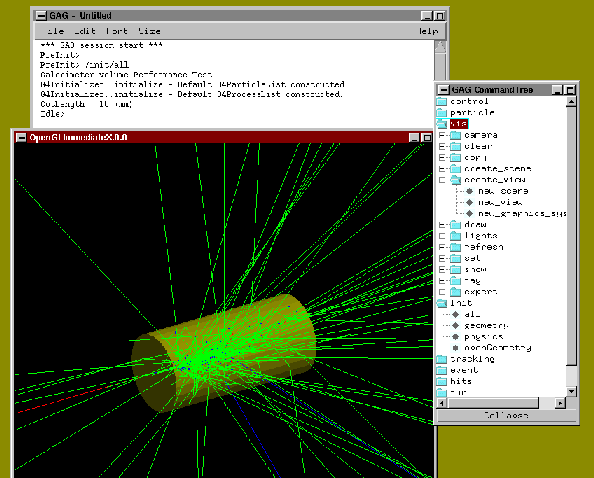Screen dimensions: 594x478
Task: Open the Font menu in GAG window
Action: pos(117,31)
